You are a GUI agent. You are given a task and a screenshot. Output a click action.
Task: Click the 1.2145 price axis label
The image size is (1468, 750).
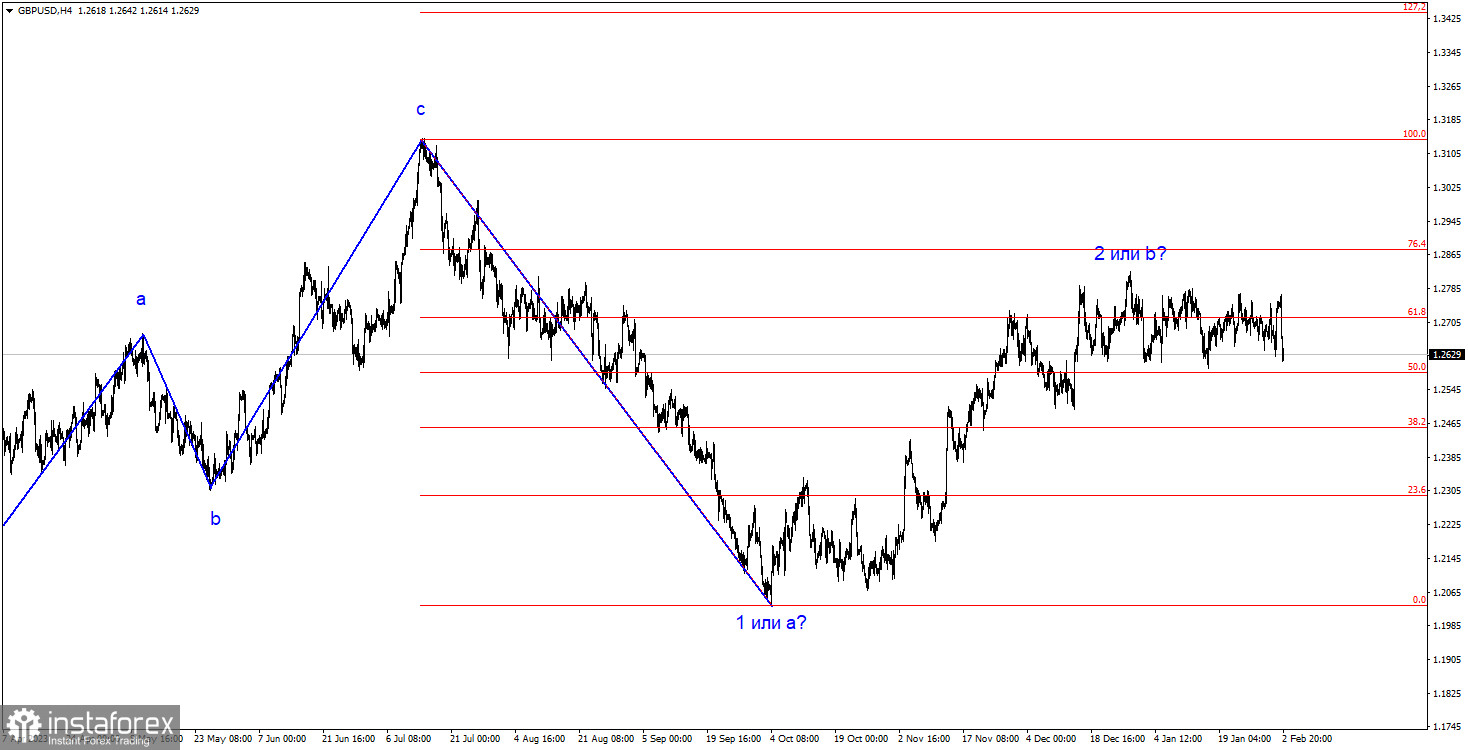pyautogui.click(x=1446, y=559)
